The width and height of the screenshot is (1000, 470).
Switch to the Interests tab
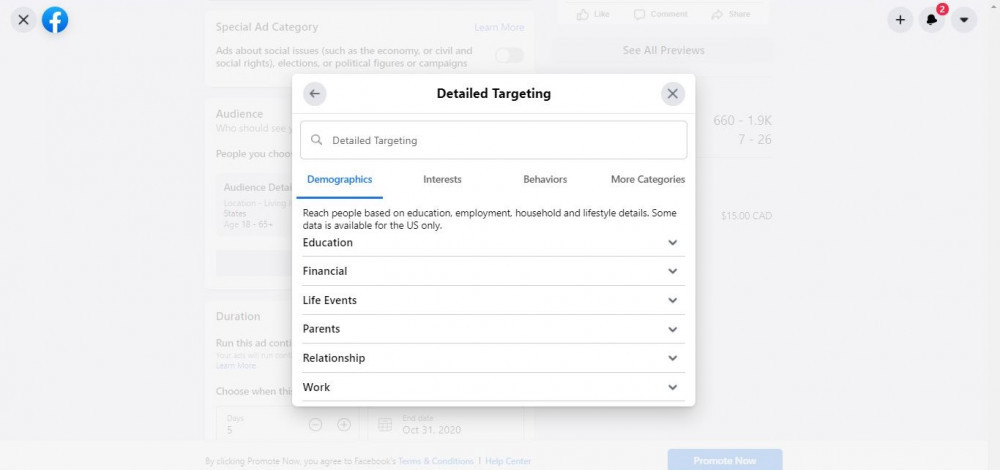coord(442,180)
